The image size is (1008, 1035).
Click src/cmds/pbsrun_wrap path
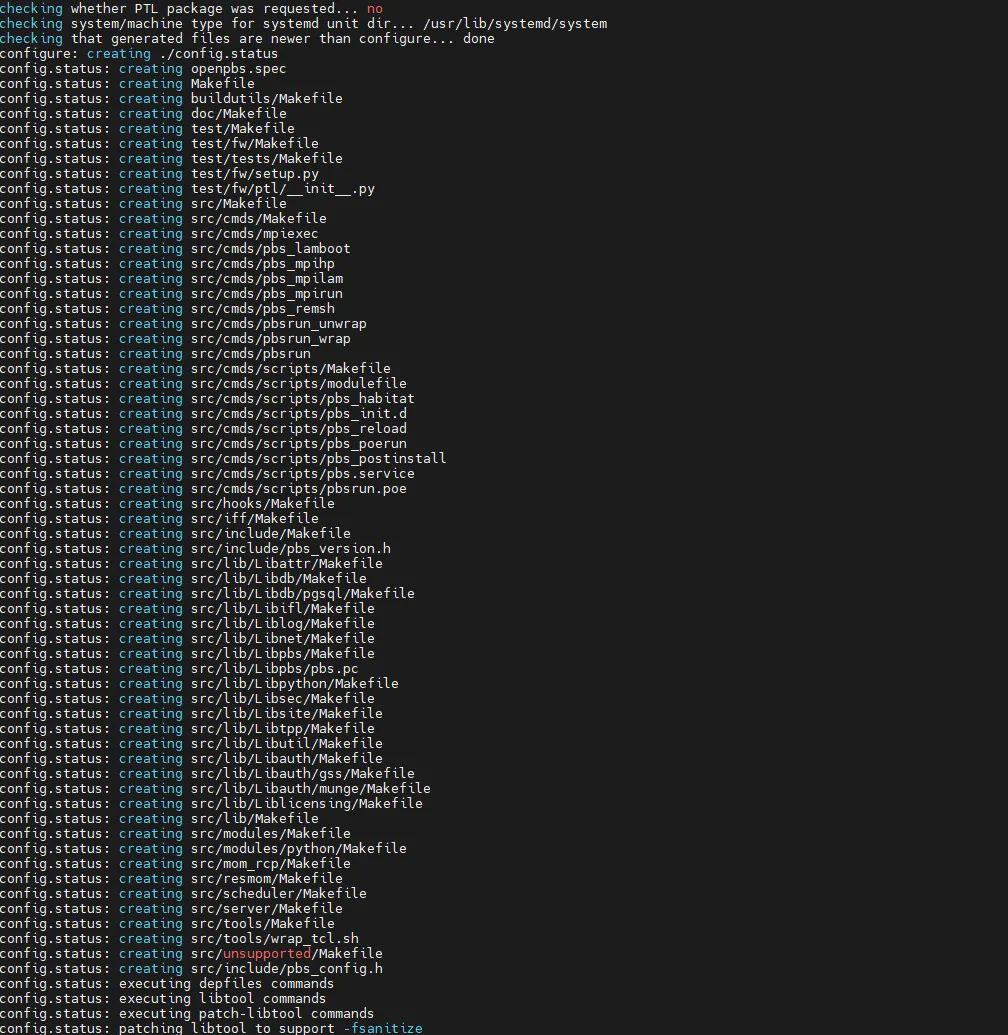(x=271, y=339)
